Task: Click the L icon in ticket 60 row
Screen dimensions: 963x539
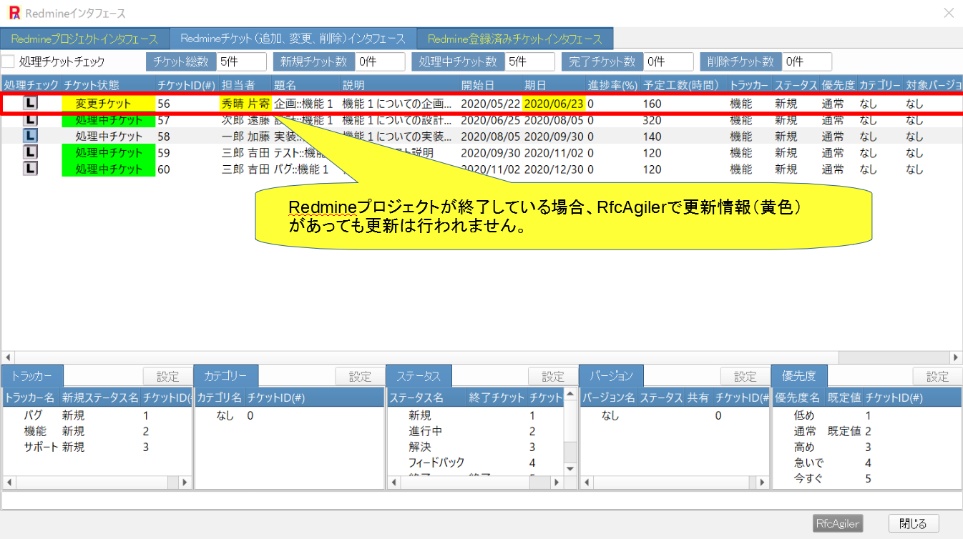Action: point(30,169)
